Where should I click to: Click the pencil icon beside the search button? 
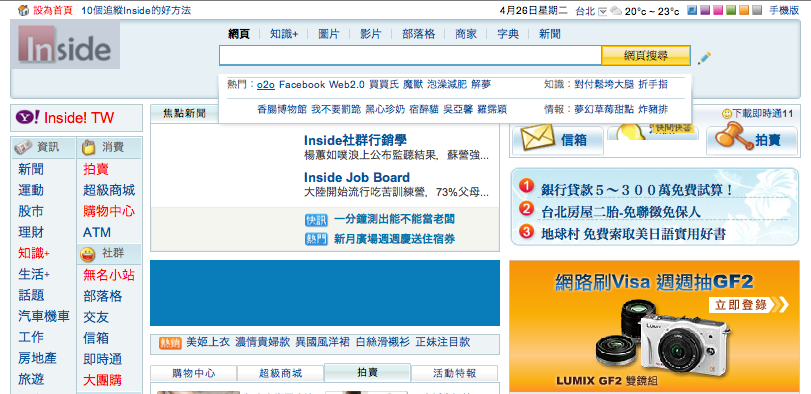pyautogui.click(x=704, y=58)
